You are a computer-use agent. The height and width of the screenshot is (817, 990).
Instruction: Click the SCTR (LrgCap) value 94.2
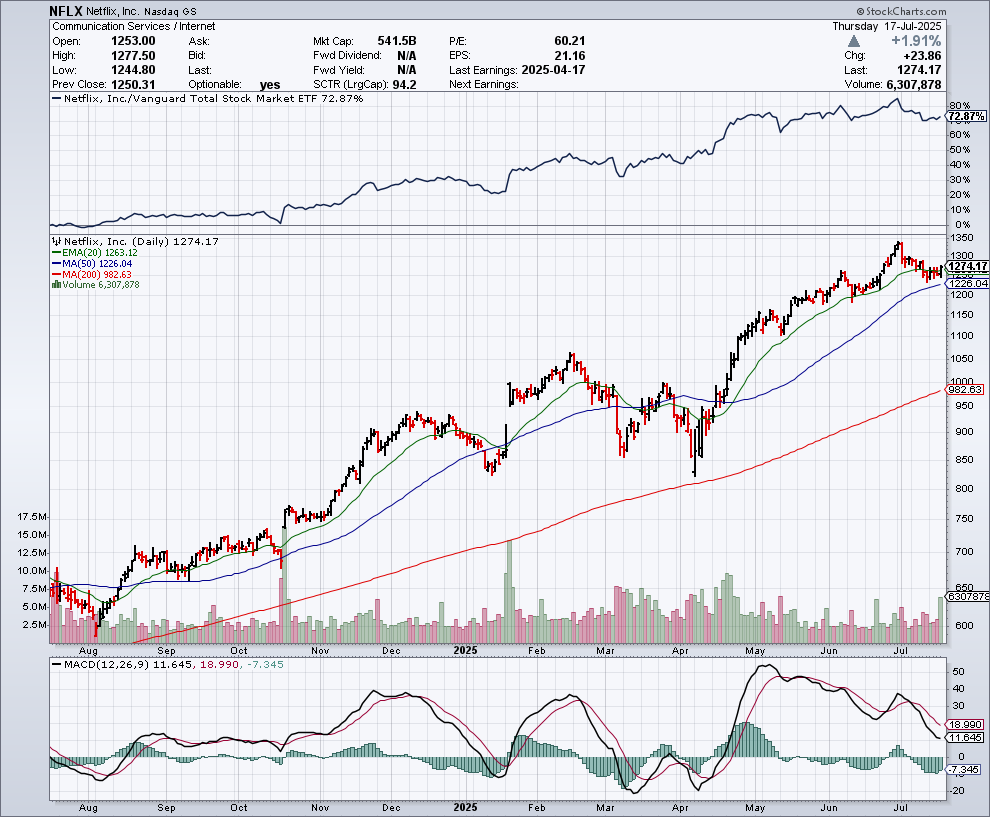[x=404, y=85]
